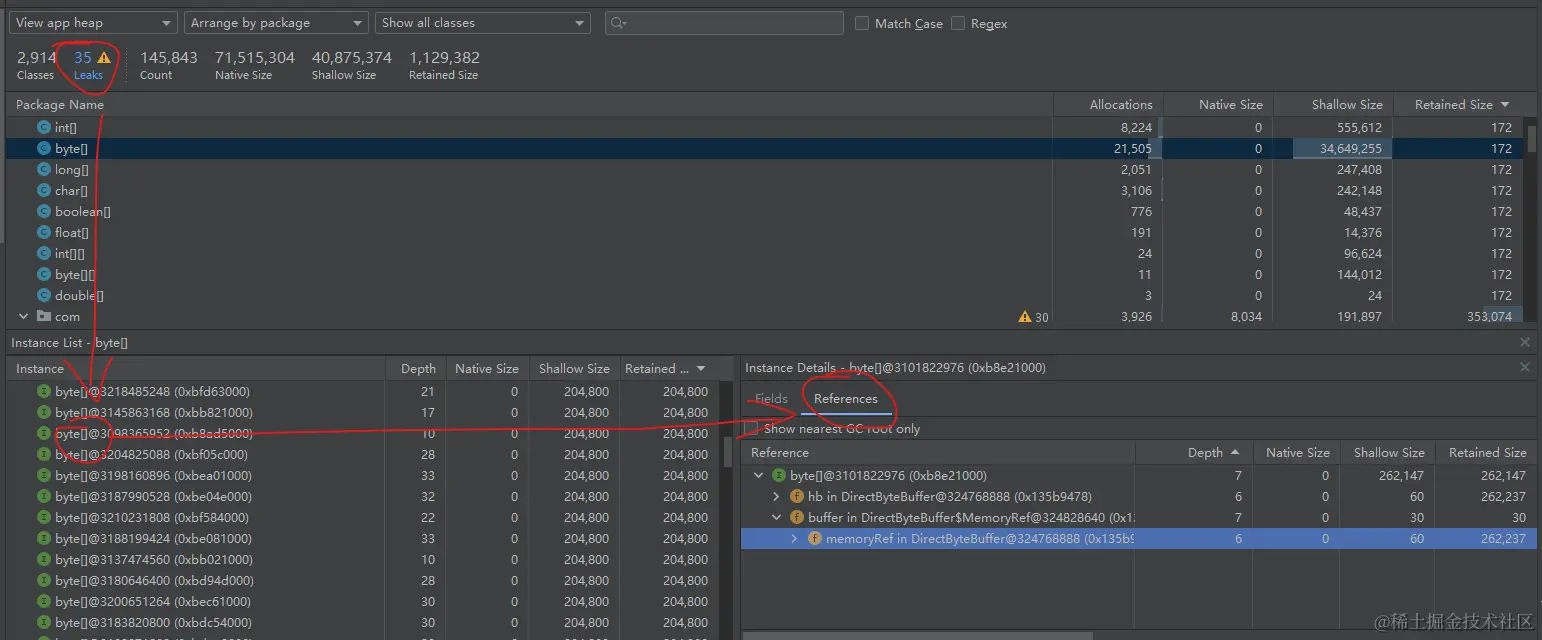The height and width of the screenshot is (640, 1542).
Task: Open the View app heap dropdown
Action: tap(93, 23)
